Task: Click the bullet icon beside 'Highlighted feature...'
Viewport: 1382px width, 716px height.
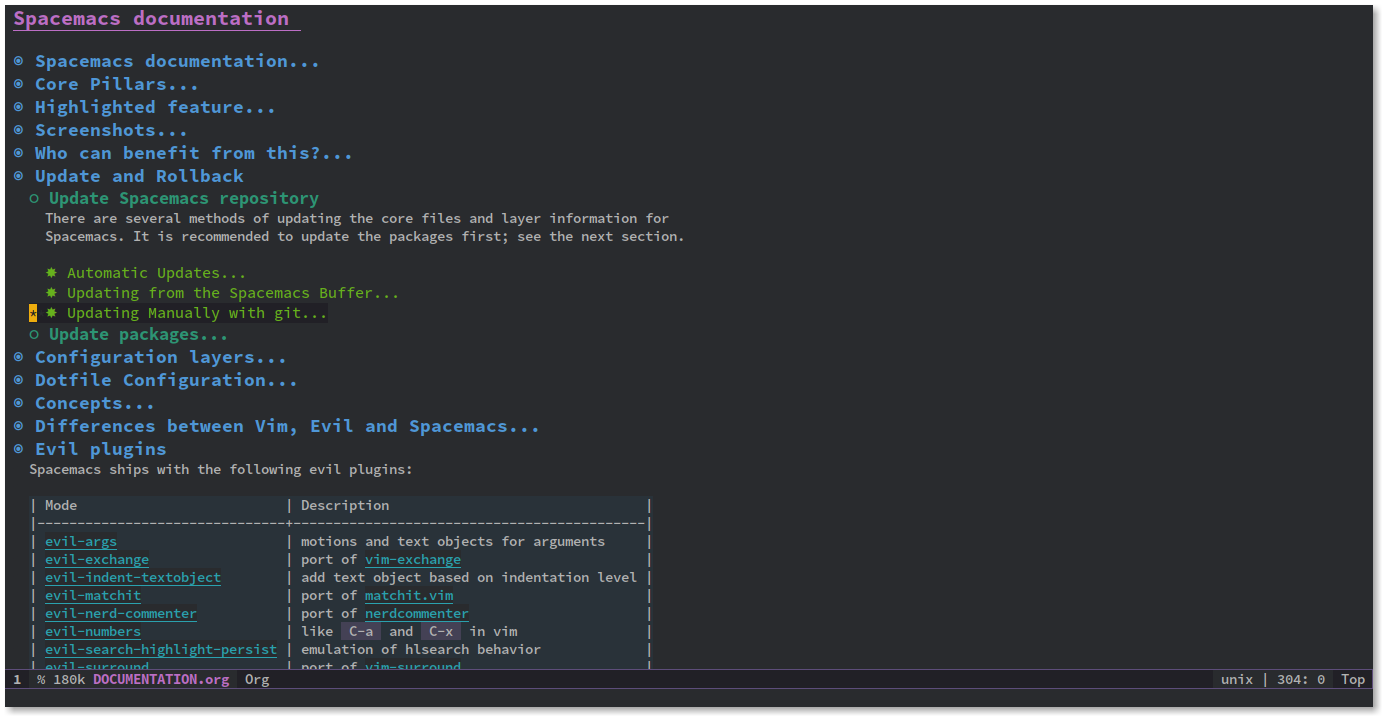Action: (x=18, y=107)
